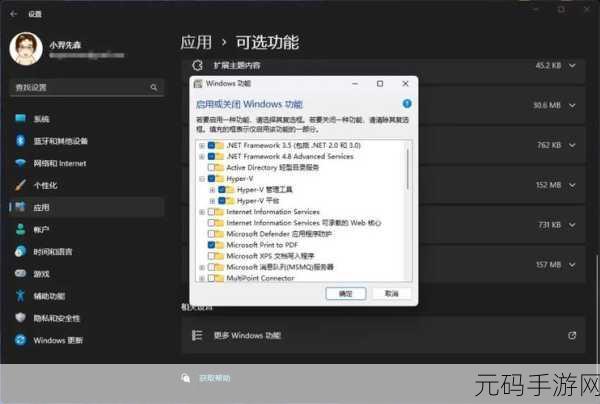This screenshot has width=600, height=404.
Task: Expand the 30.6 MB feature row
Action: tap(572, 105)
